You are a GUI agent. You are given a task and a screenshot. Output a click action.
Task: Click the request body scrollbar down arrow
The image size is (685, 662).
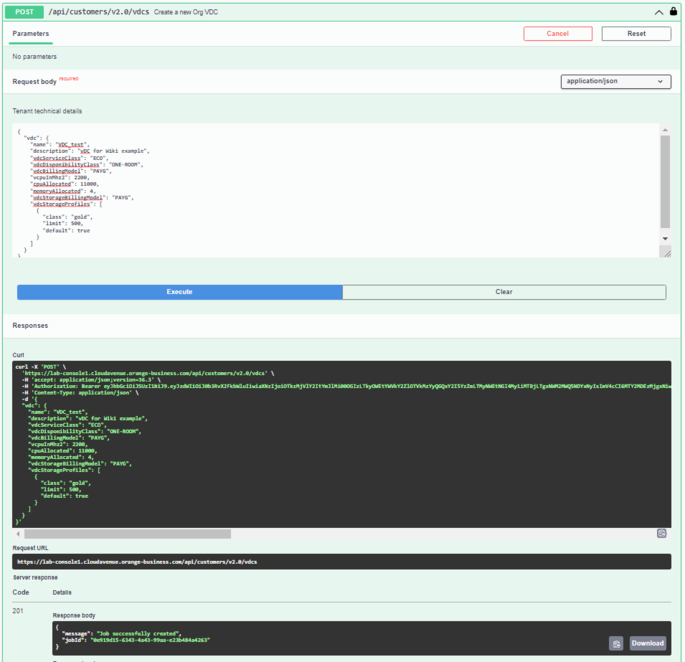665,239
